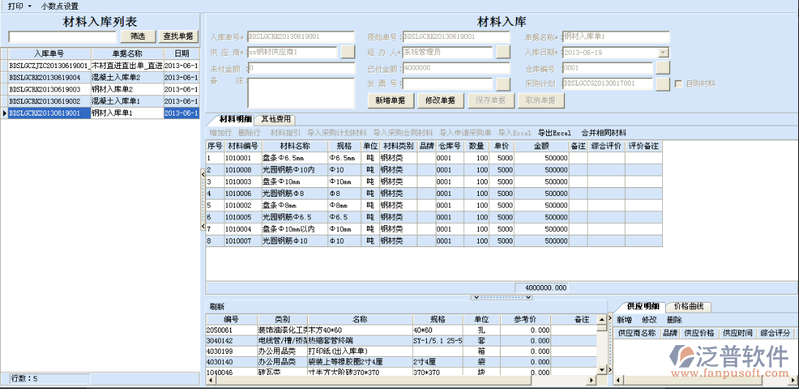The image size is (799, 389).
Task: Click 导出Excel in material toolbar
Action: [x=554, y=133]
